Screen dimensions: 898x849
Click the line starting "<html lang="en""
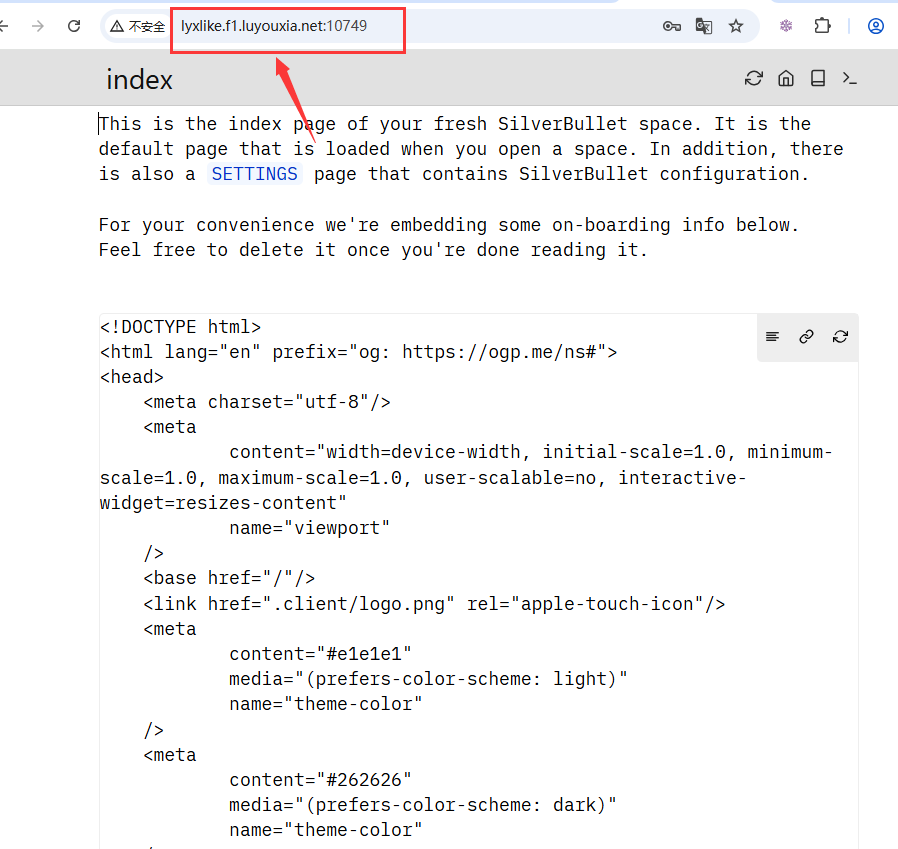pyautogui.click(x=359, y=352)
